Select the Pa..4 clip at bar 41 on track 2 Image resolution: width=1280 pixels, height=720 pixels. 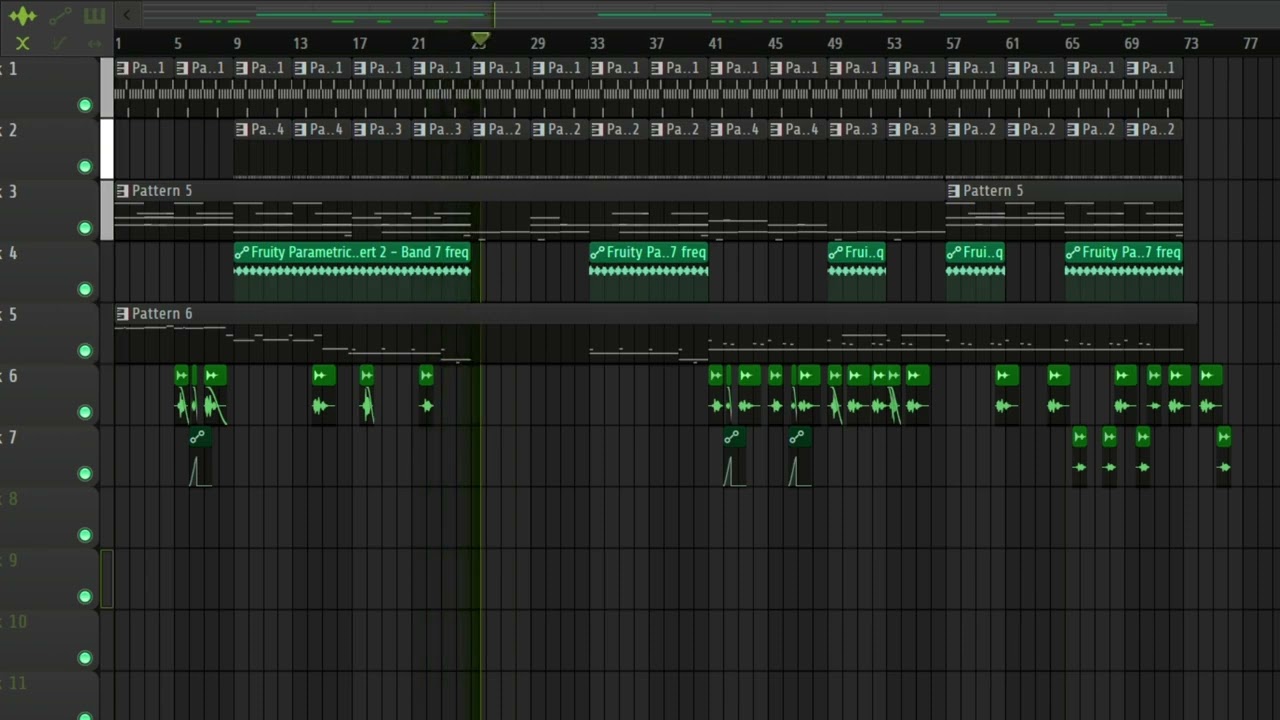(737, 149)
